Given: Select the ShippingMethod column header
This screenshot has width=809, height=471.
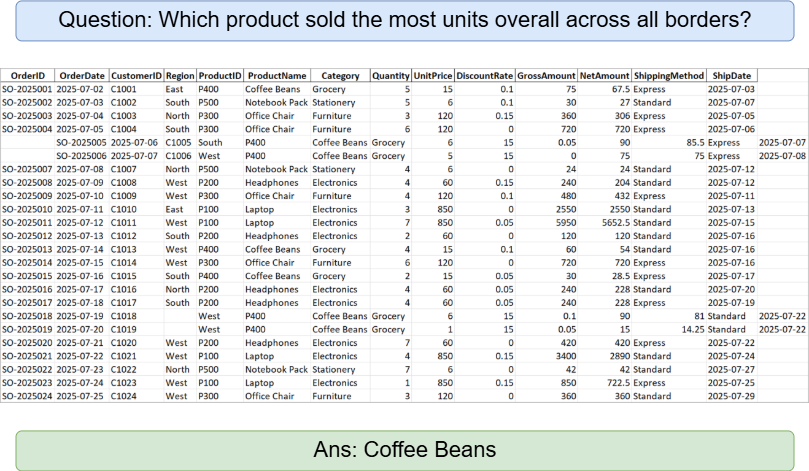Looking at the screenshot, I should (x=668, y=76).
